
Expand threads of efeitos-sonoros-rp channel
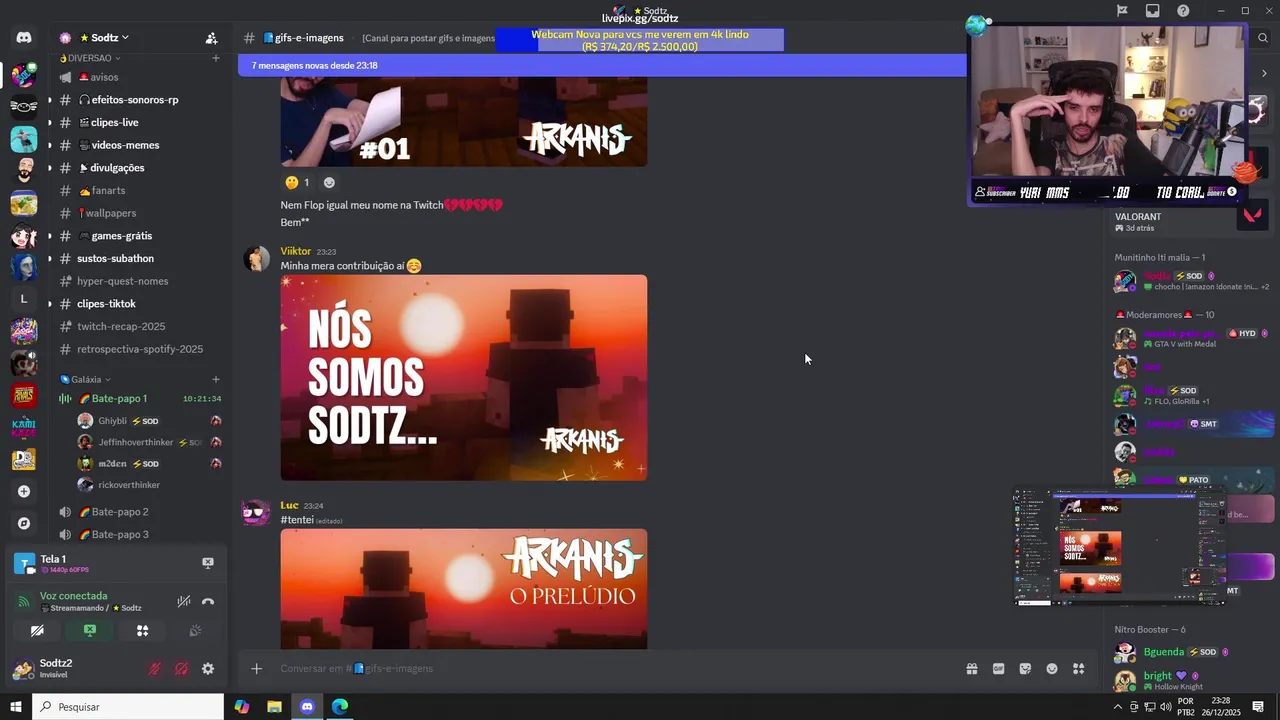(49, 100)
